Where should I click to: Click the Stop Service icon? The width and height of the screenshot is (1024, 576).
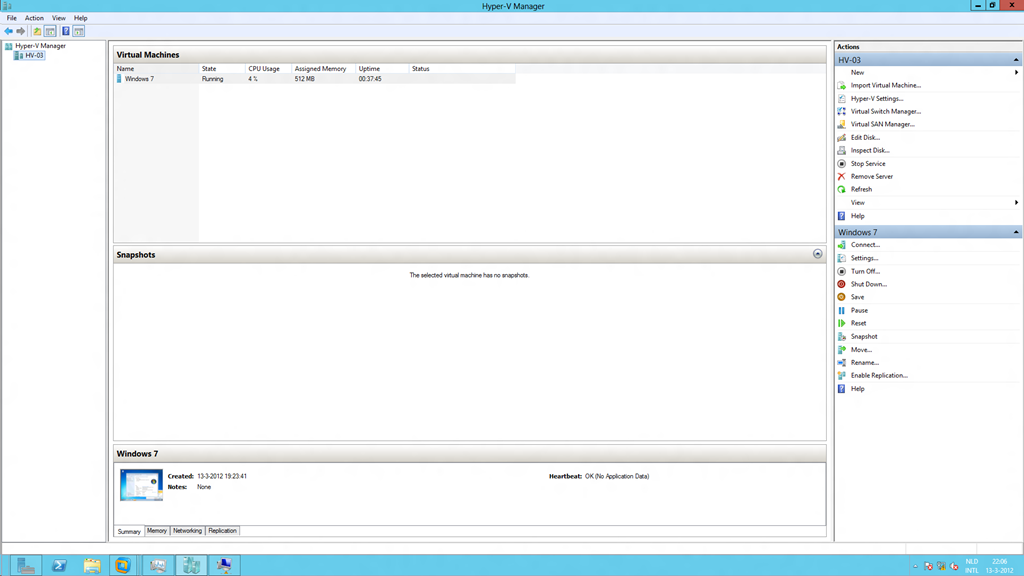(842, 164)
